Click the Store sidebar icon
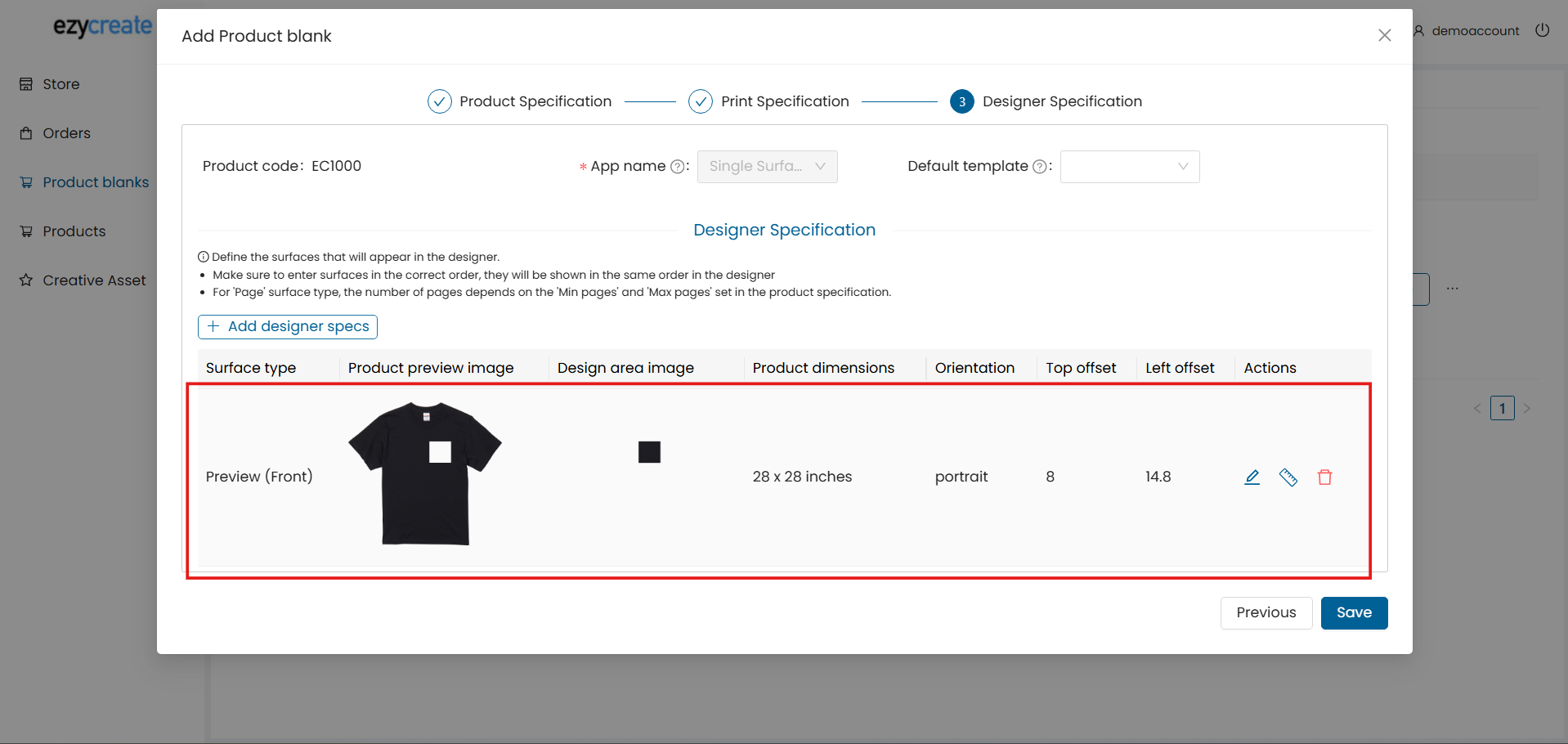This screenshot has height=744, width=1568. pyautogui.click(x=26, y=84)
